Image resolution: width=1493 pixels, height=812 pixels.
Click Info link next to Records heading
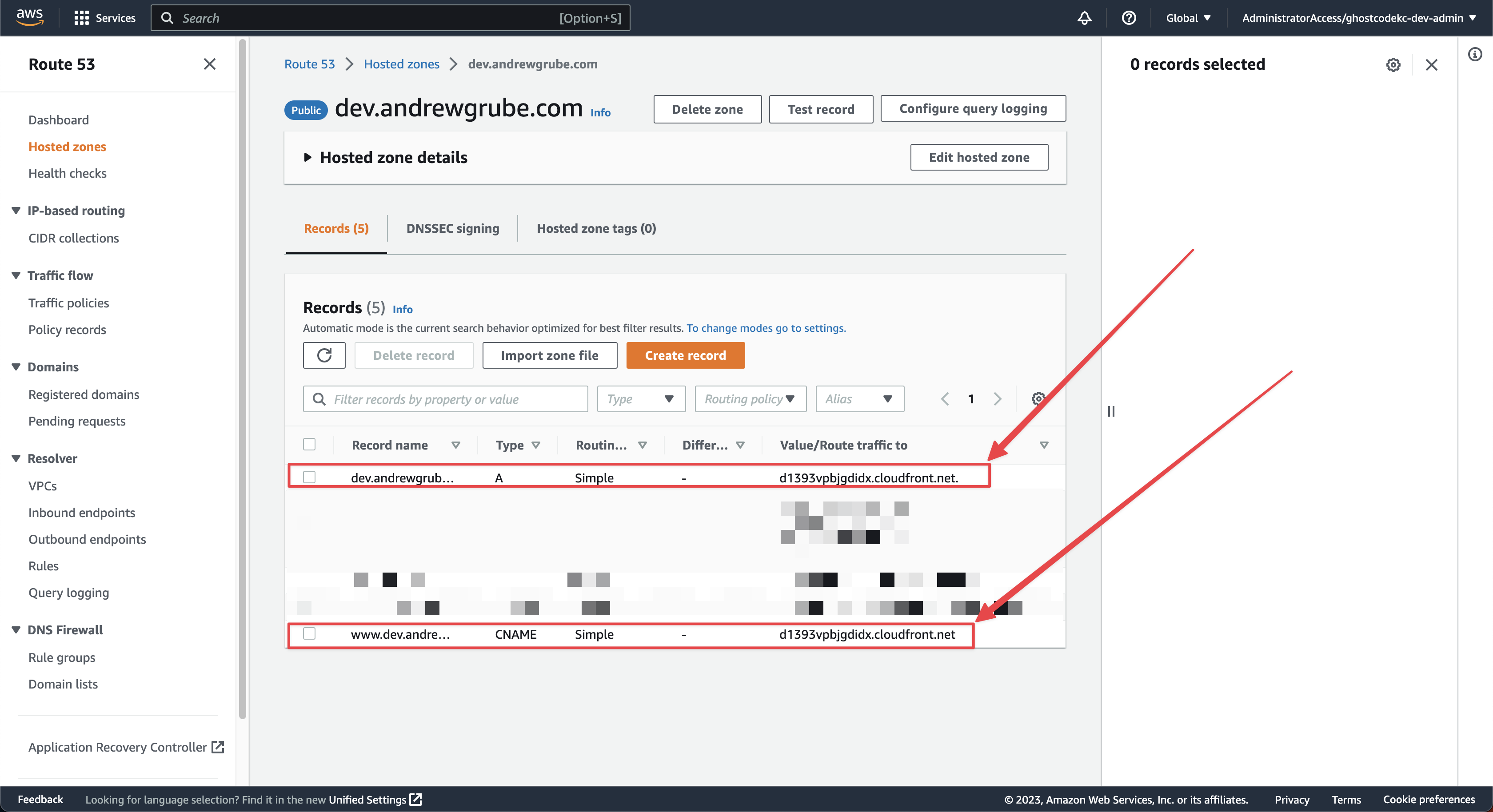click(x=402, y=309)
